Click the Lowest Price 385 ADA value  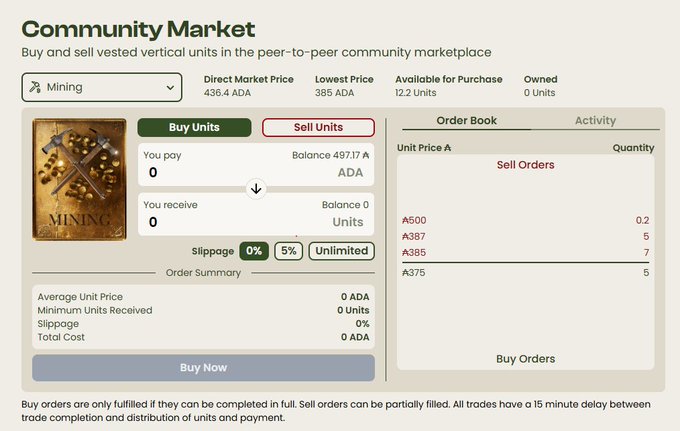tap(334, 93)
